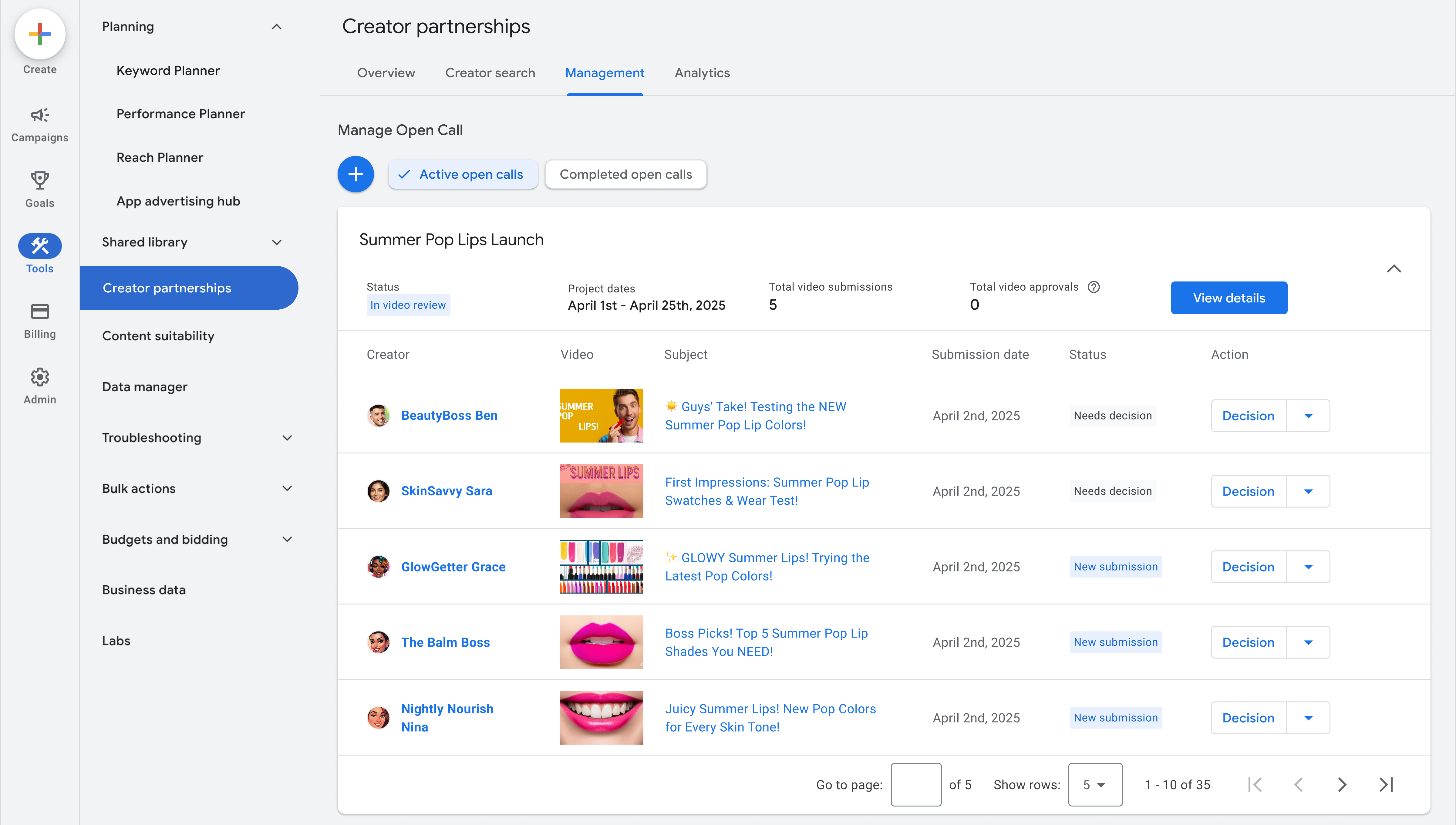Open Labs in the sidebar
The height and width of the screenshot is (825, 1456).
(x=116, y=641)
